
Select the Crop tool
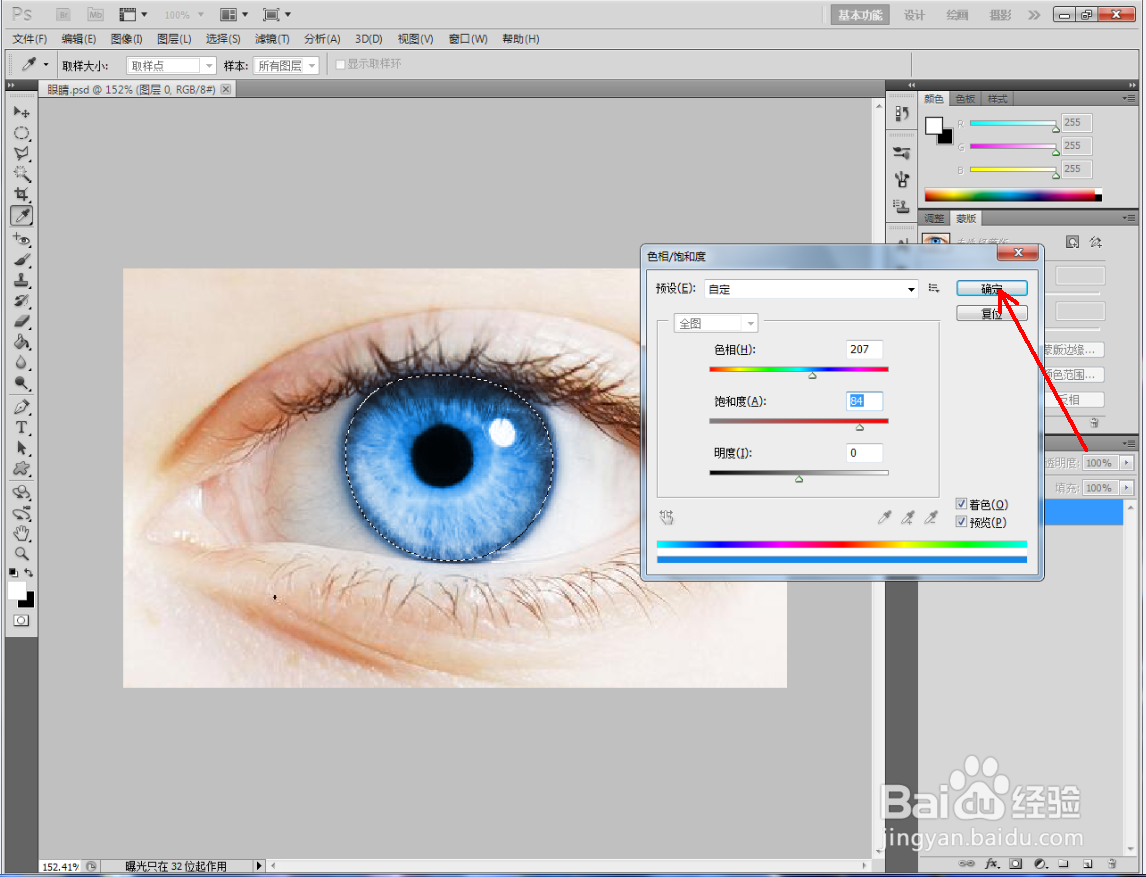click(x=22, y=194)
